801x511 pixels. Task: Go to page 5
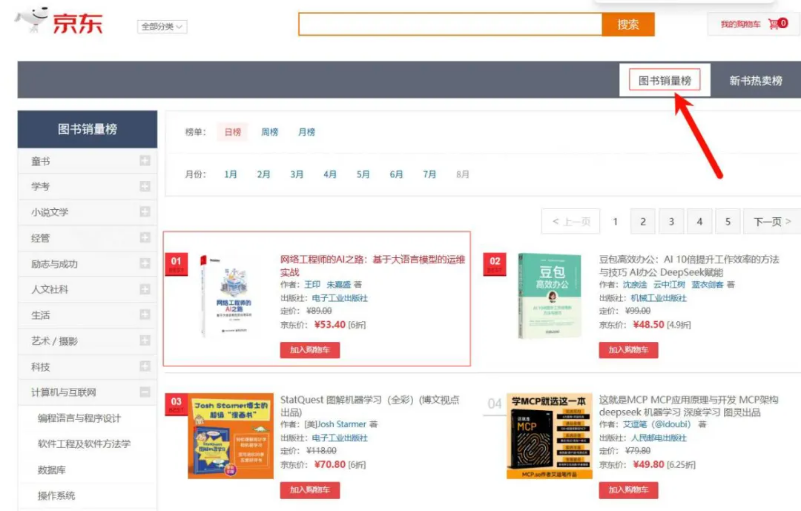727,221
